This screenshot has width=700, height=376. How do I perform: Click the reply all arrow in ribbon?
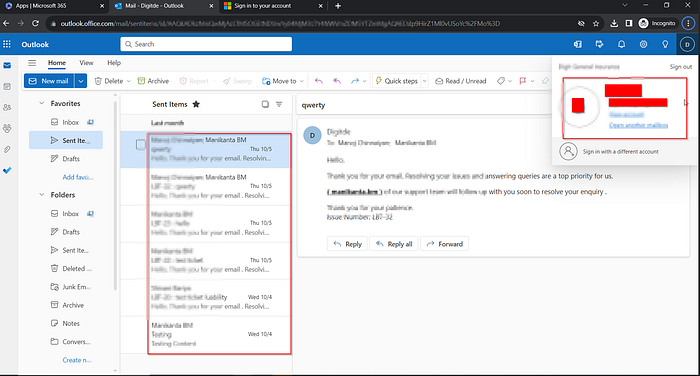(x=337, y=81)
